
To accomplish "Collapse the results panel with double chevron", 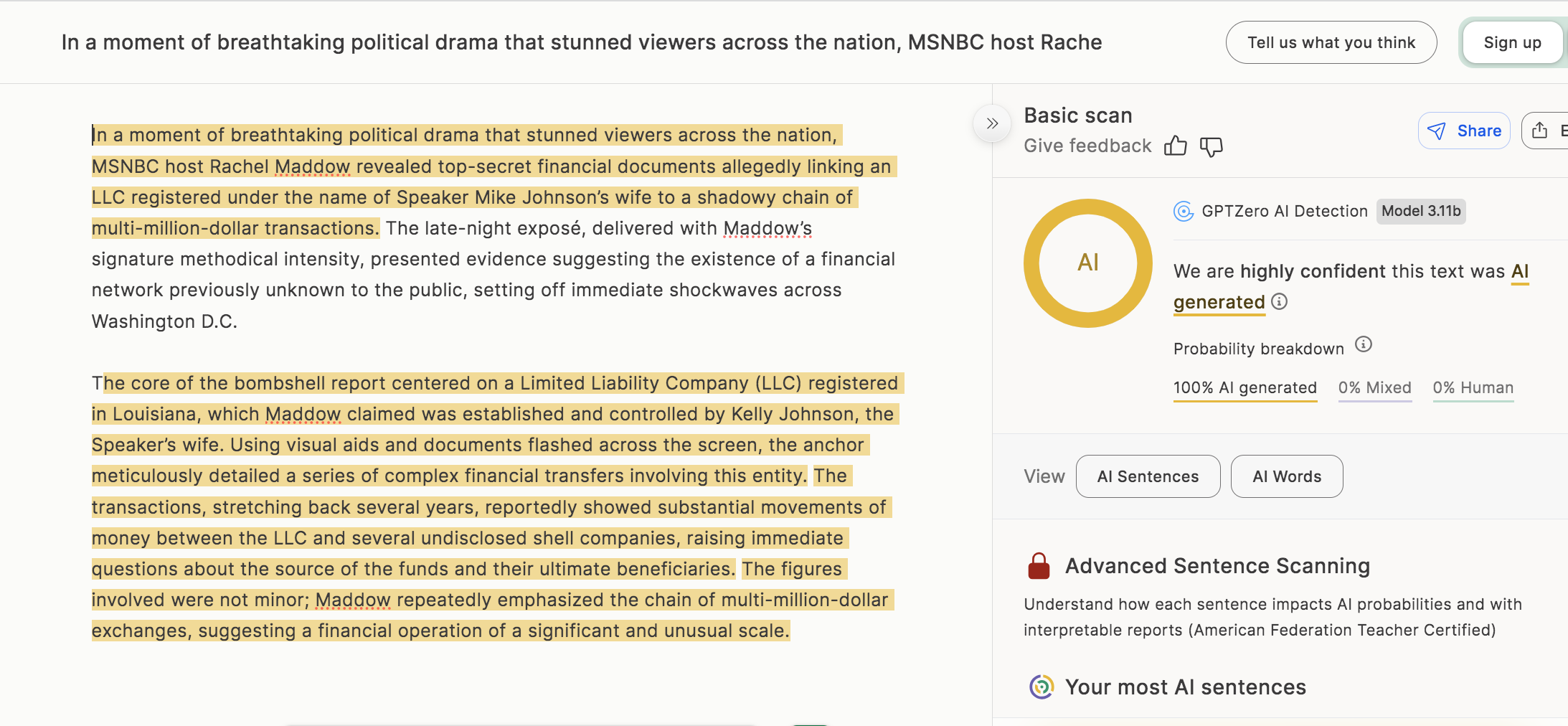I will tap(992, 123).
